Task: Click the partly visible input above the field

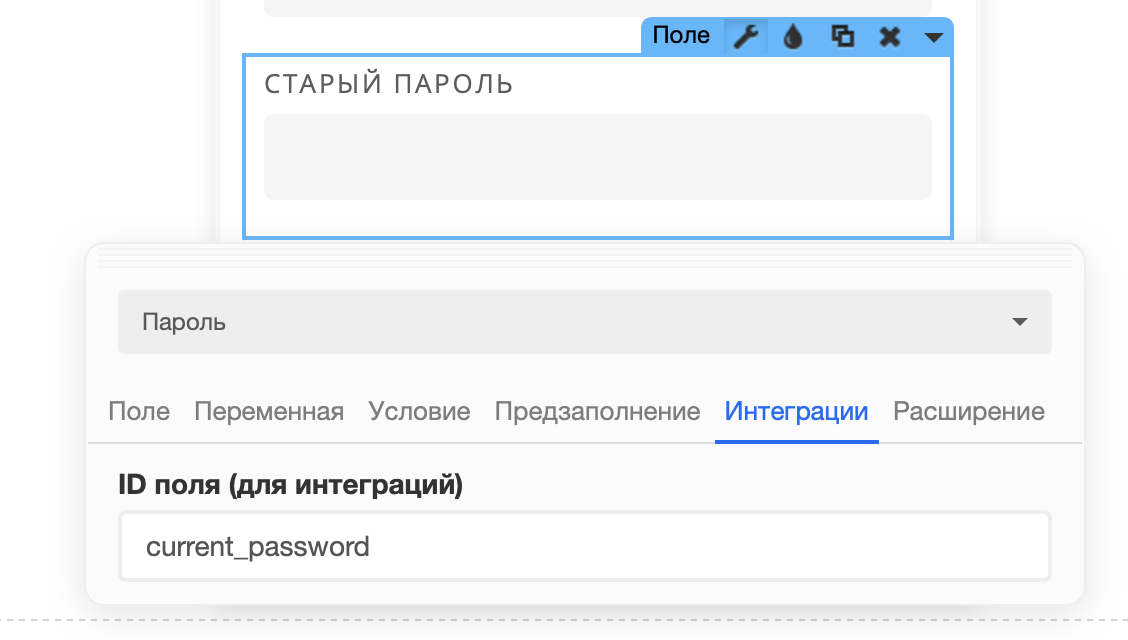Action: [598, 8]
